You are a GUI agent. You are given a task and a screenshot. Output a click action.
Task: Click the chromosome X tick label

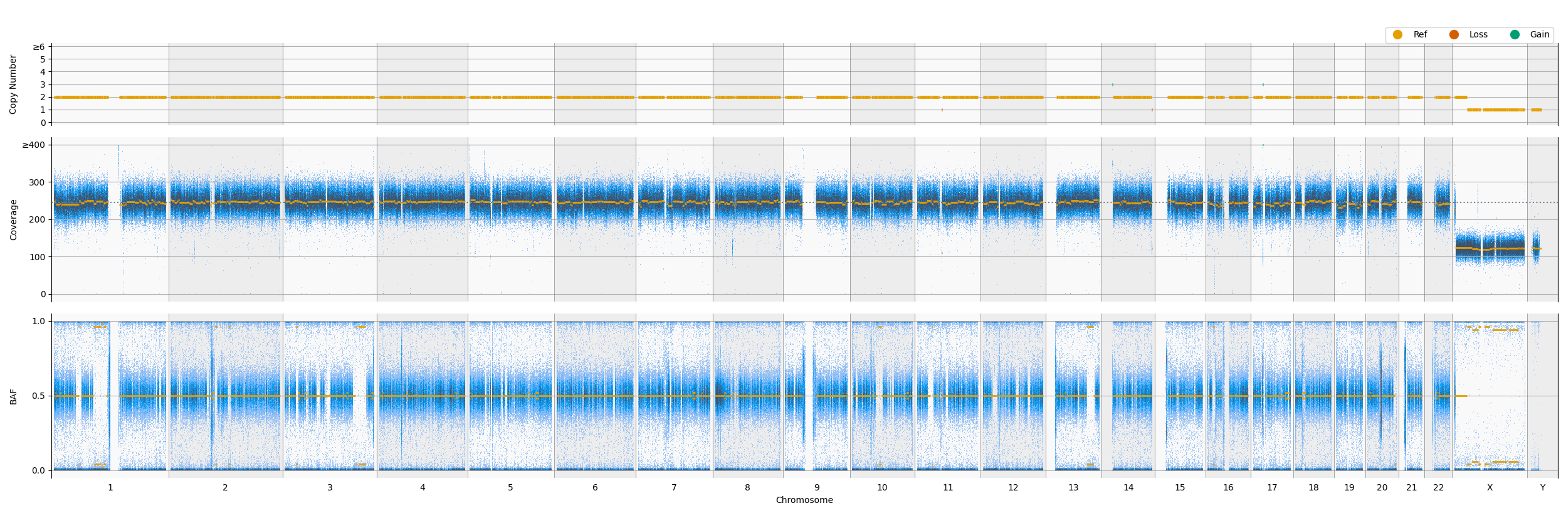(x=1490, y=488)
